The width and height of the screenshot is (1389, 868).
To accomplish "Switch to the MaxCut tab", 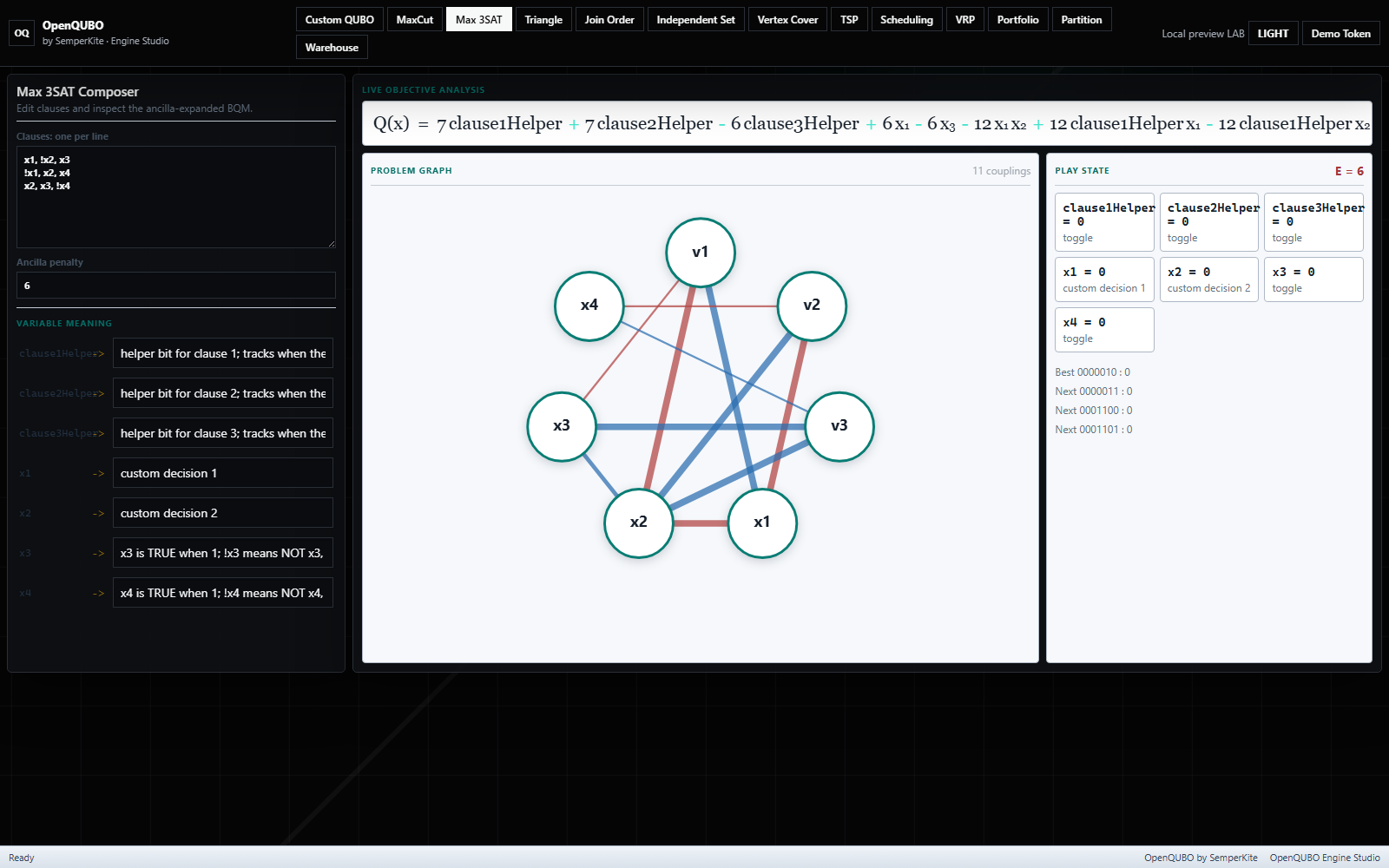I will tap(415, 19).
